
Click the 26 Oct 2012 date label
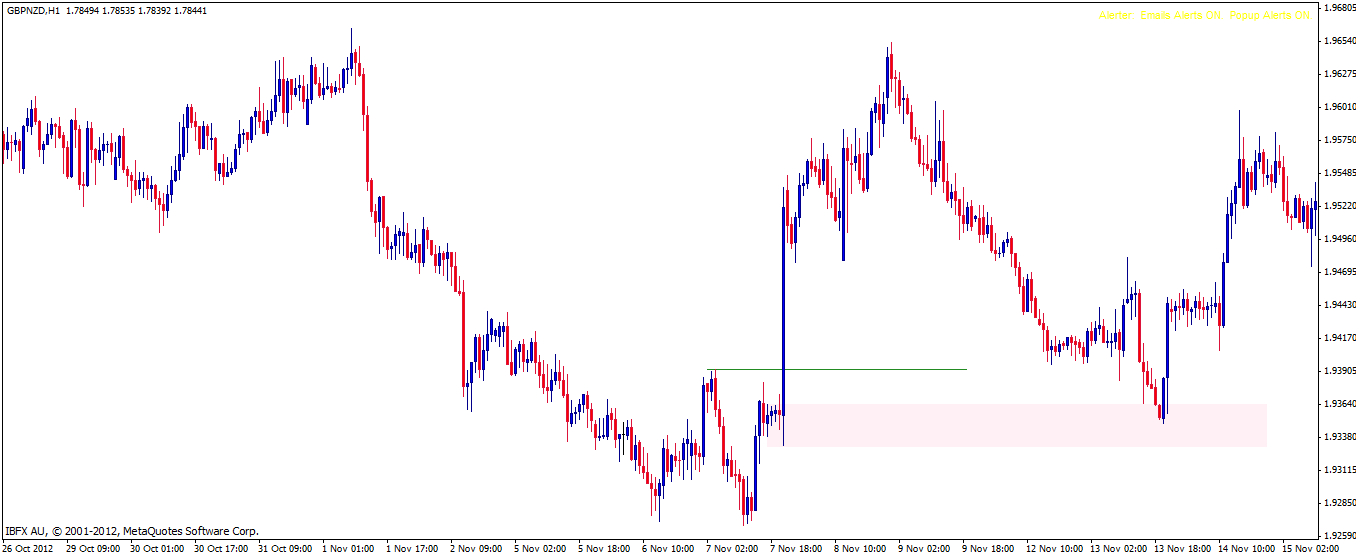click(x=30, y=548)
